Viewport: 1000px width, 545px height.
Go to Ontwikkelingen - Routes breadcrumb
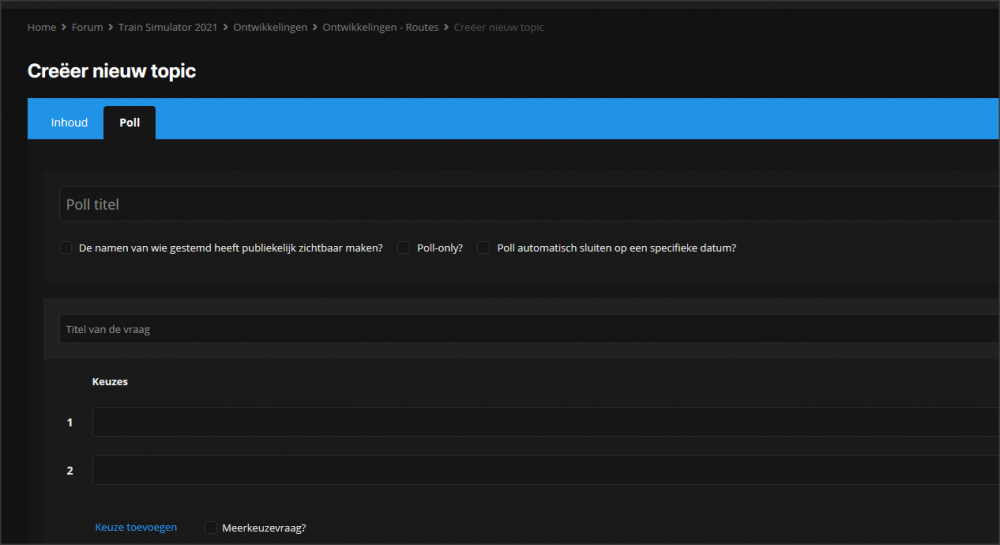click(380, 27)
